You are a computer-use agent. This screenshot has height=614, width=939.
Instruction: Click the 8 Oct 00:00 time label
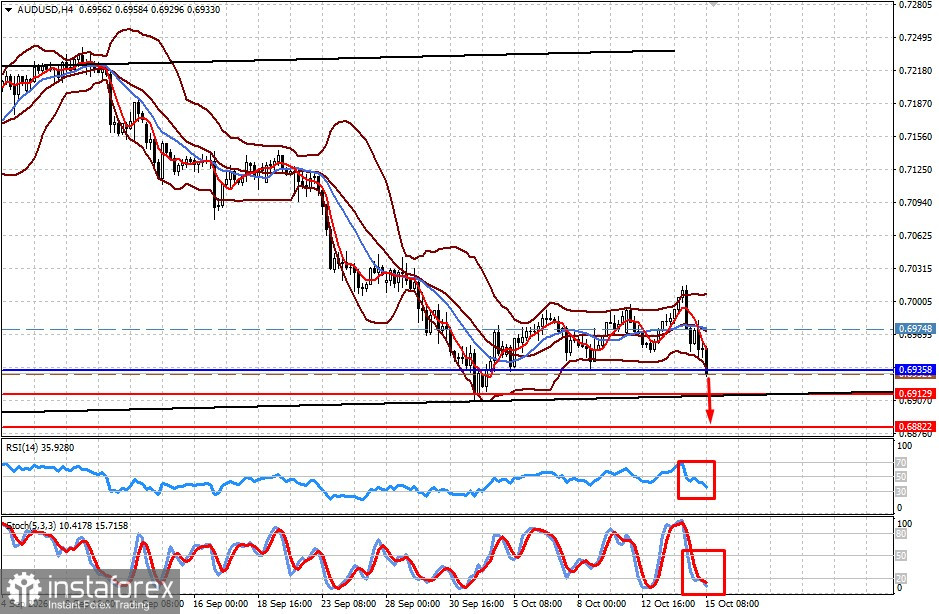[x=602, y=604]
